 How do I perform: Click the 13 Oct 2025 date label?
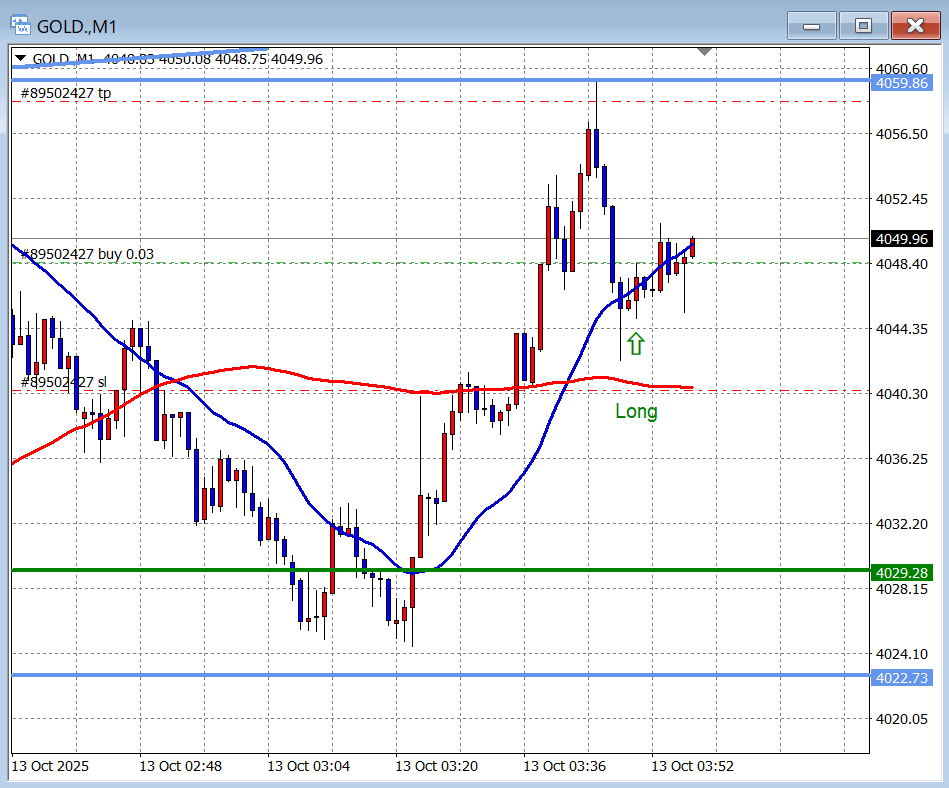pos(50,766)
